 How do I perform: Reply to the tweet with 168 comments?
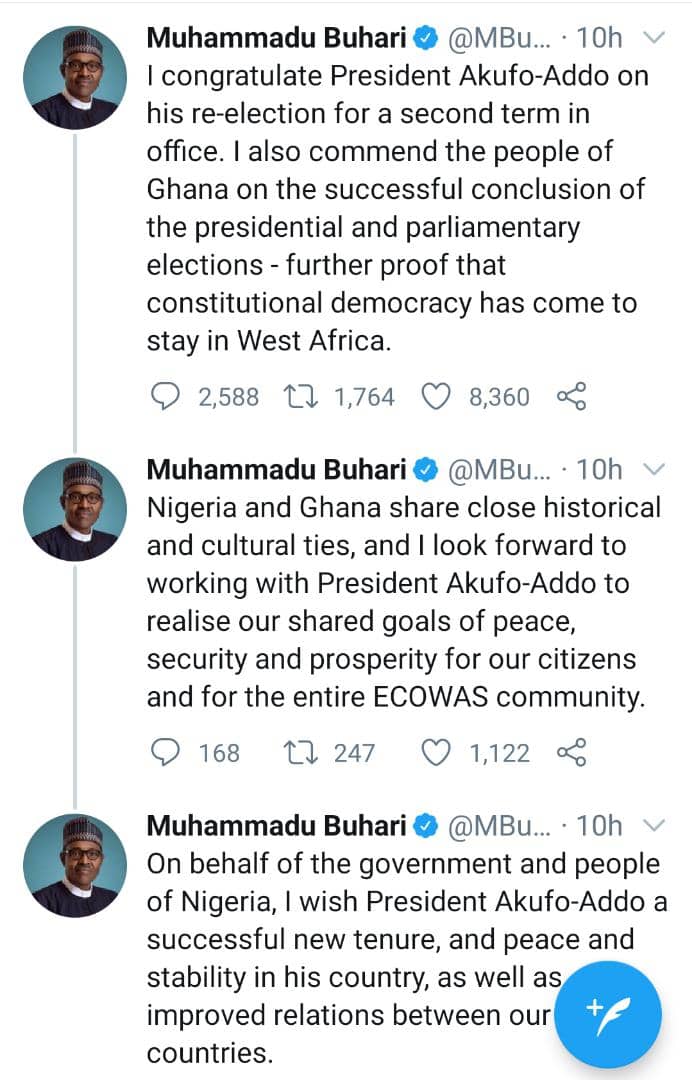click(x=164, y=752)
